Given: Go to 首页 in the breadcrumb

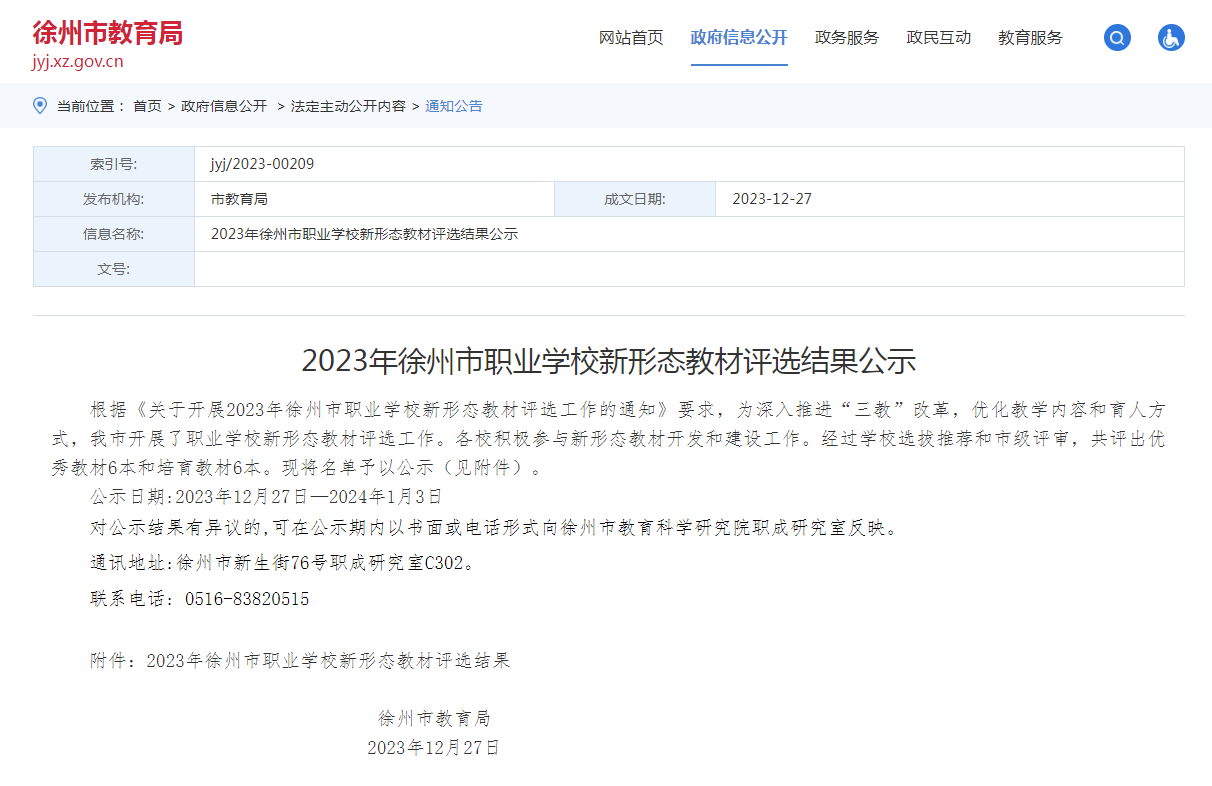Looking at the screenshot, I should pos(147,106).
